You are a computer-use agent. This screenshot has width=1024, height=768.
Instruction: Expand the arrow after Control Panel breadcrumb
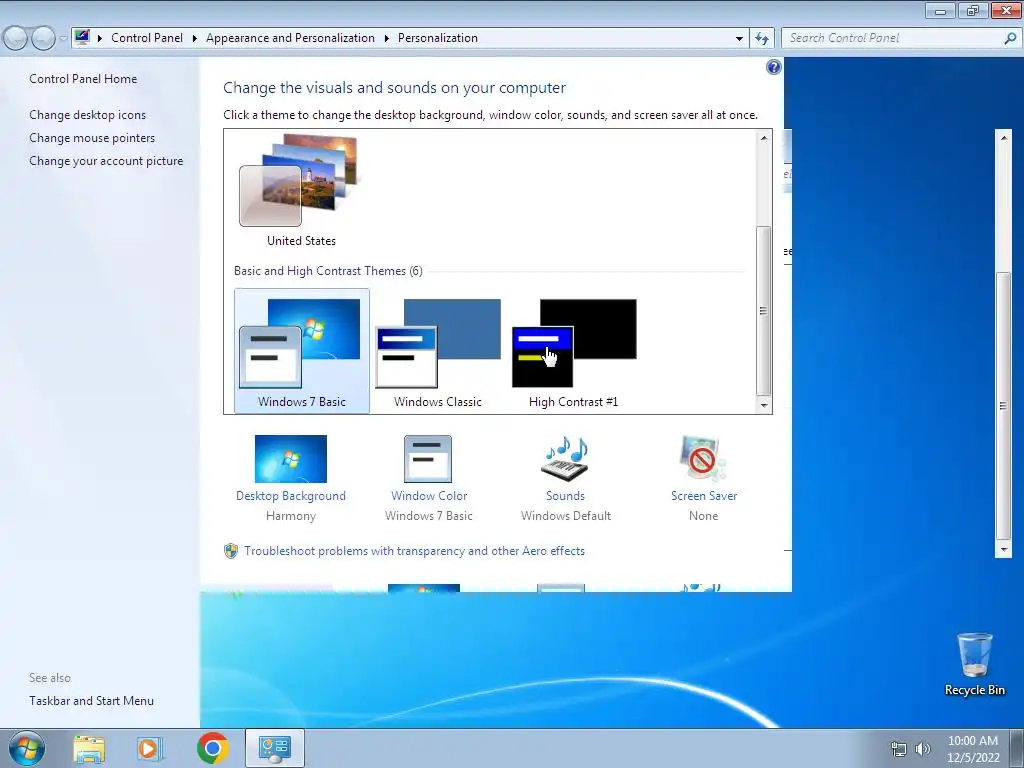click(x=195, y=39)
